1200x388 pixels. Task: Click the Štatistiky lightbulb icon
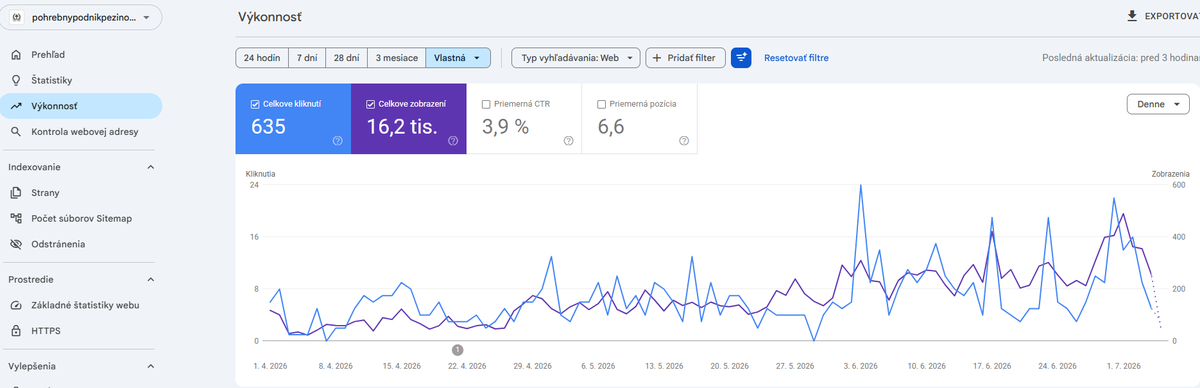[x=15, y=80]
